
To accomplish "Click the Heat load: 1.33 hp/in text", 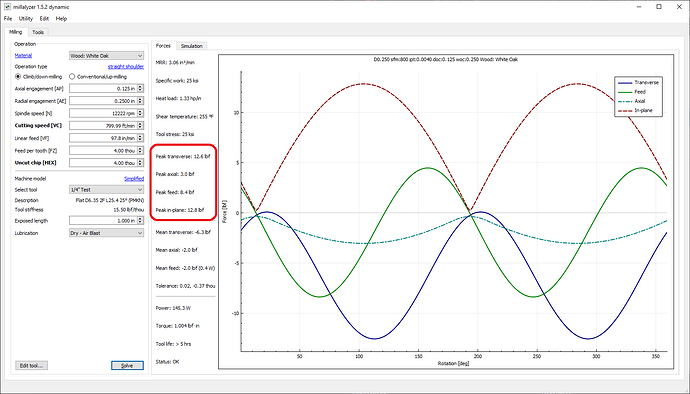I will [x=178, y=98].
